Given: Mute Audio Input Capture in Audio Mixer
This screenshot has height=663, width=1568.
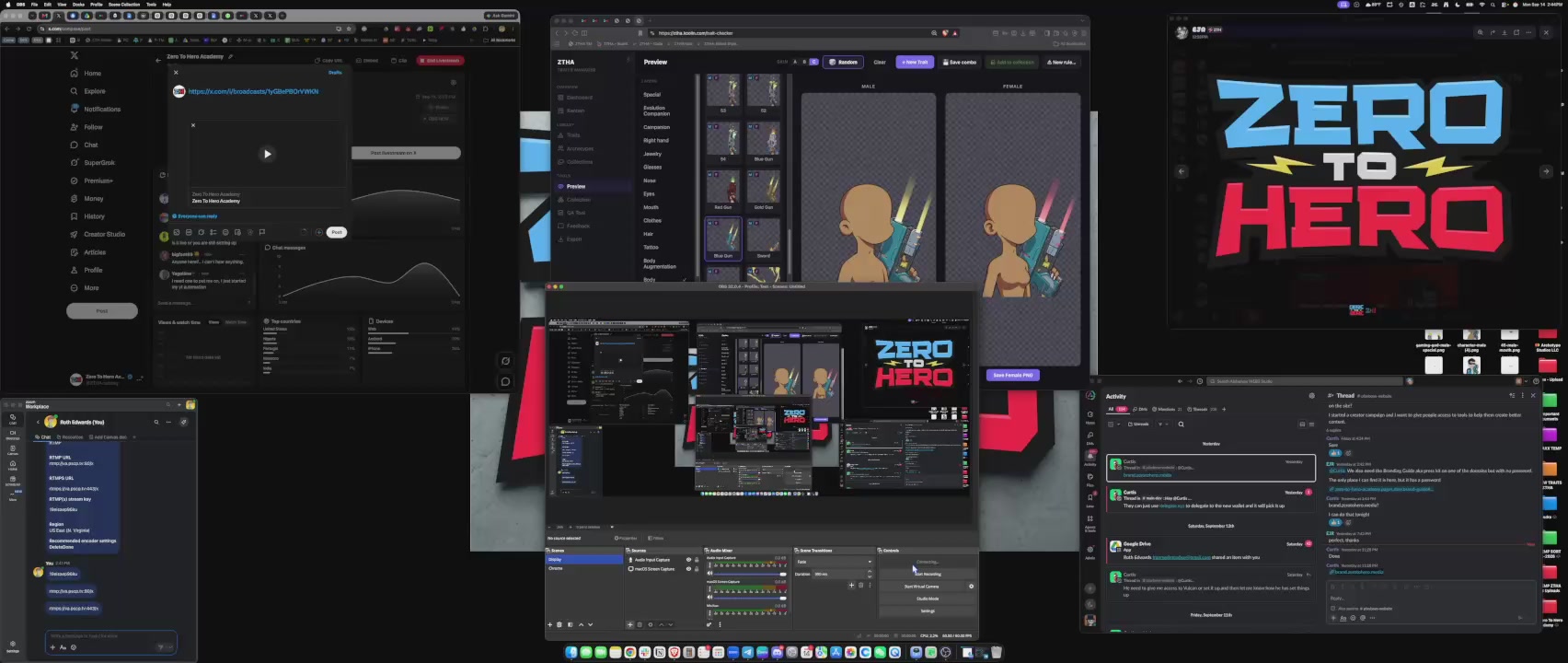Looking at the screenshot, I should [x=709, y=574].
